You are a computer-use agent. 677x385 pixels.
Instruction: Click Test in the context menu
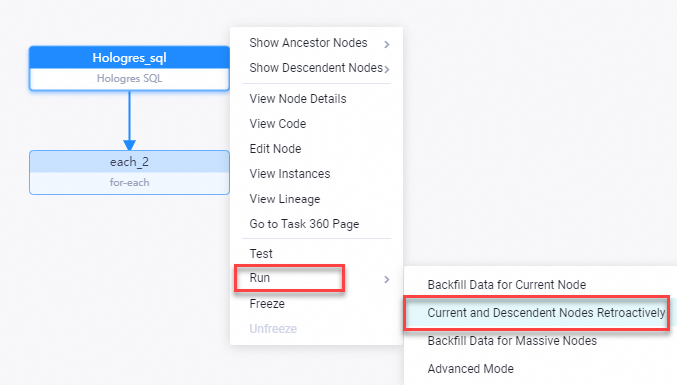(261, 253)
